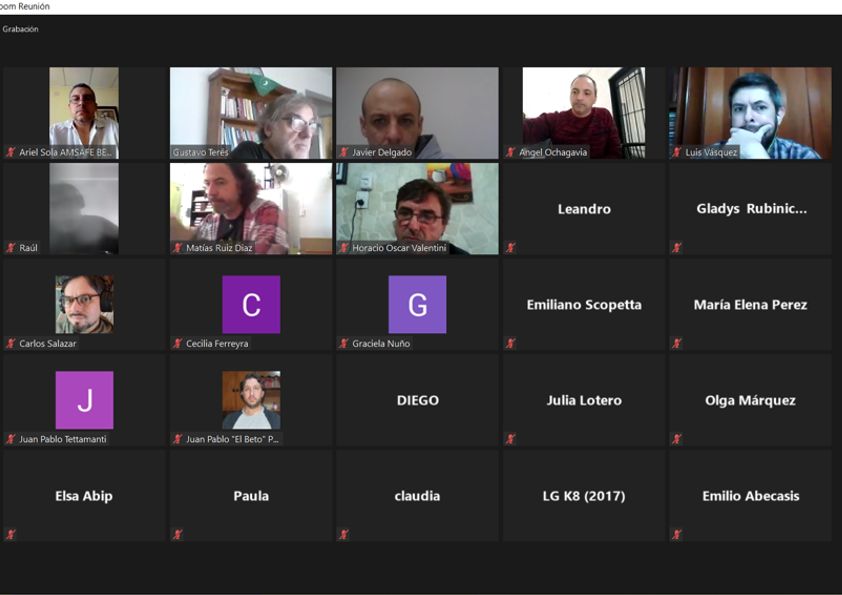Click muted mic icon on Olga Márquez tile

click(x=677, y=439)
